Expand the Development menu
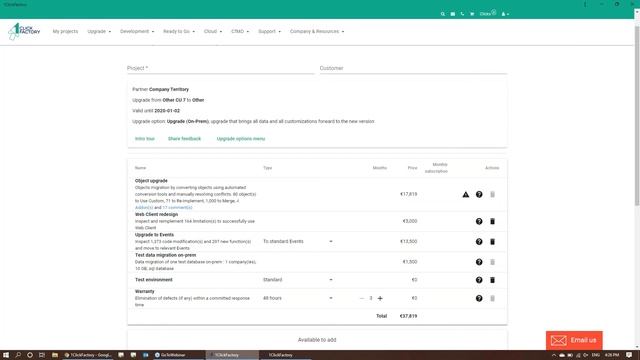This screenshot has height=360, width=640. tap(137, 31)
